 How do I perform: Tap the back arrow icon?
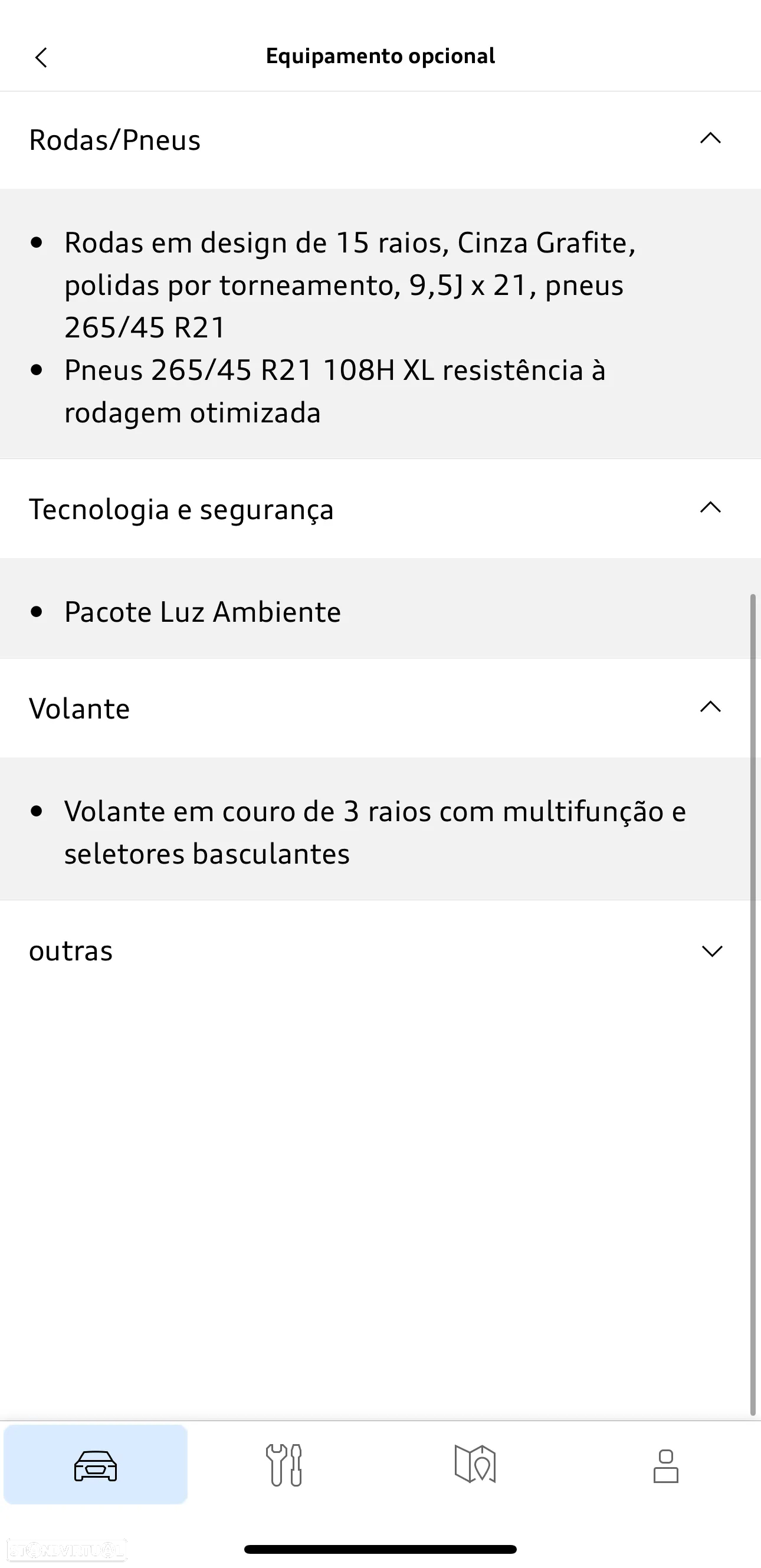[x=41, y=58]
